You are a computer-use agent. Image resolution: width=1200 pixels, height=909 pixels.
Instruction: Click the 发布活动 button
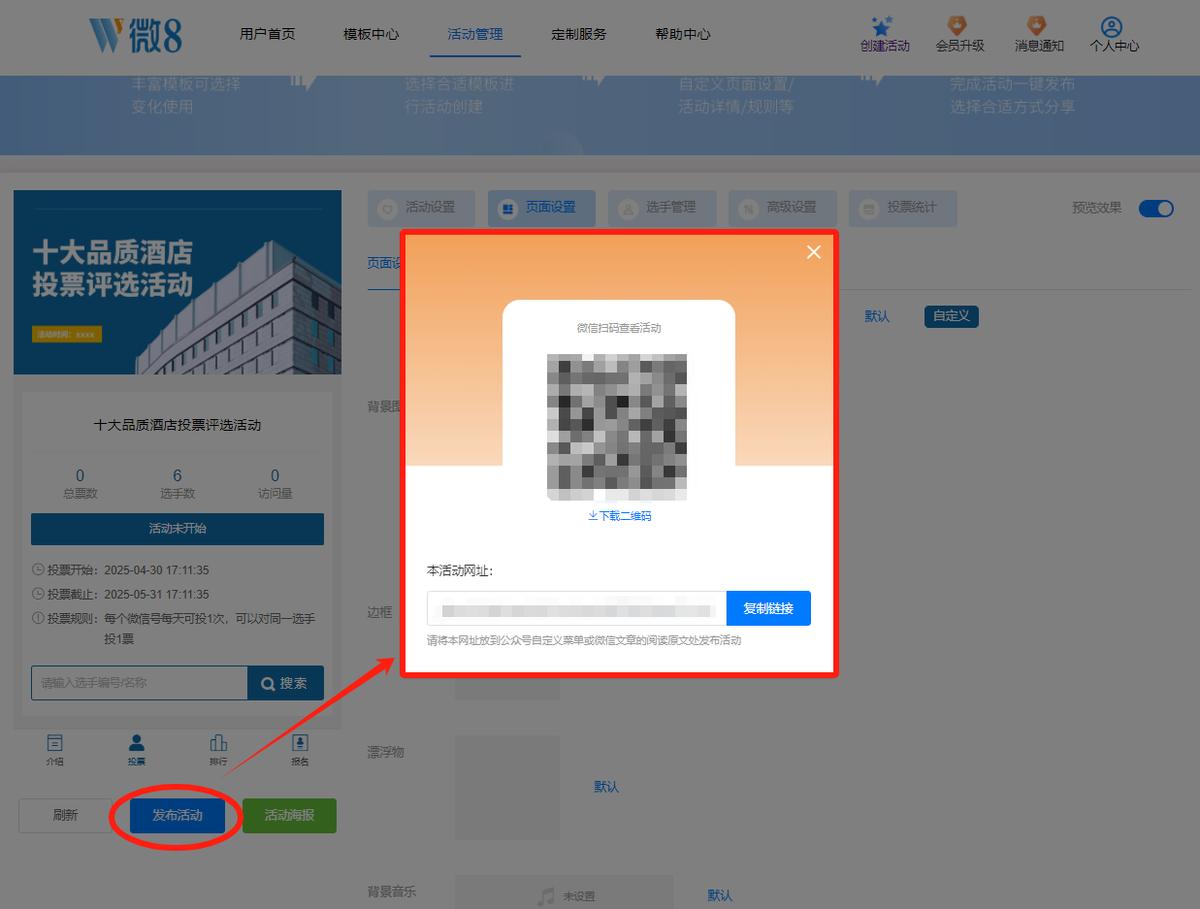(177, 815)
